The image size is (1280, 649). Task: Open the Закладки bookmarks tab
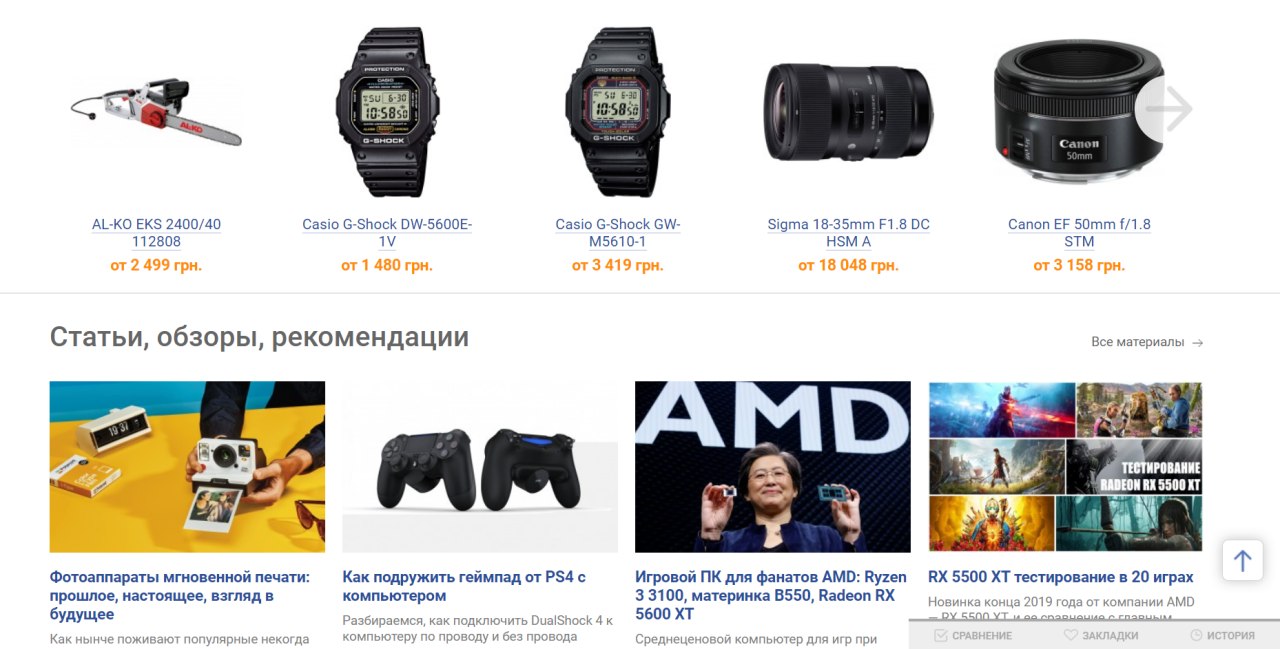point(1100,635)
